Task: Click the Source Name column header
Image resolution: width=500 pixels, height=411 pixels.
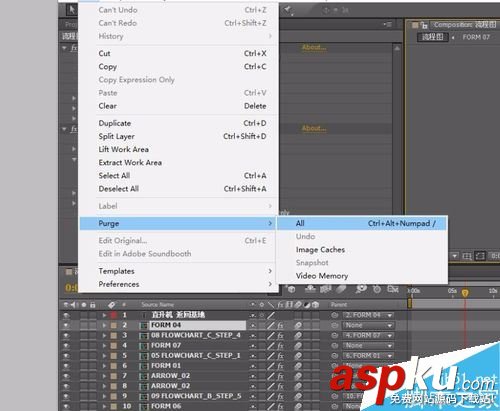Action: [x=157, y=305]
